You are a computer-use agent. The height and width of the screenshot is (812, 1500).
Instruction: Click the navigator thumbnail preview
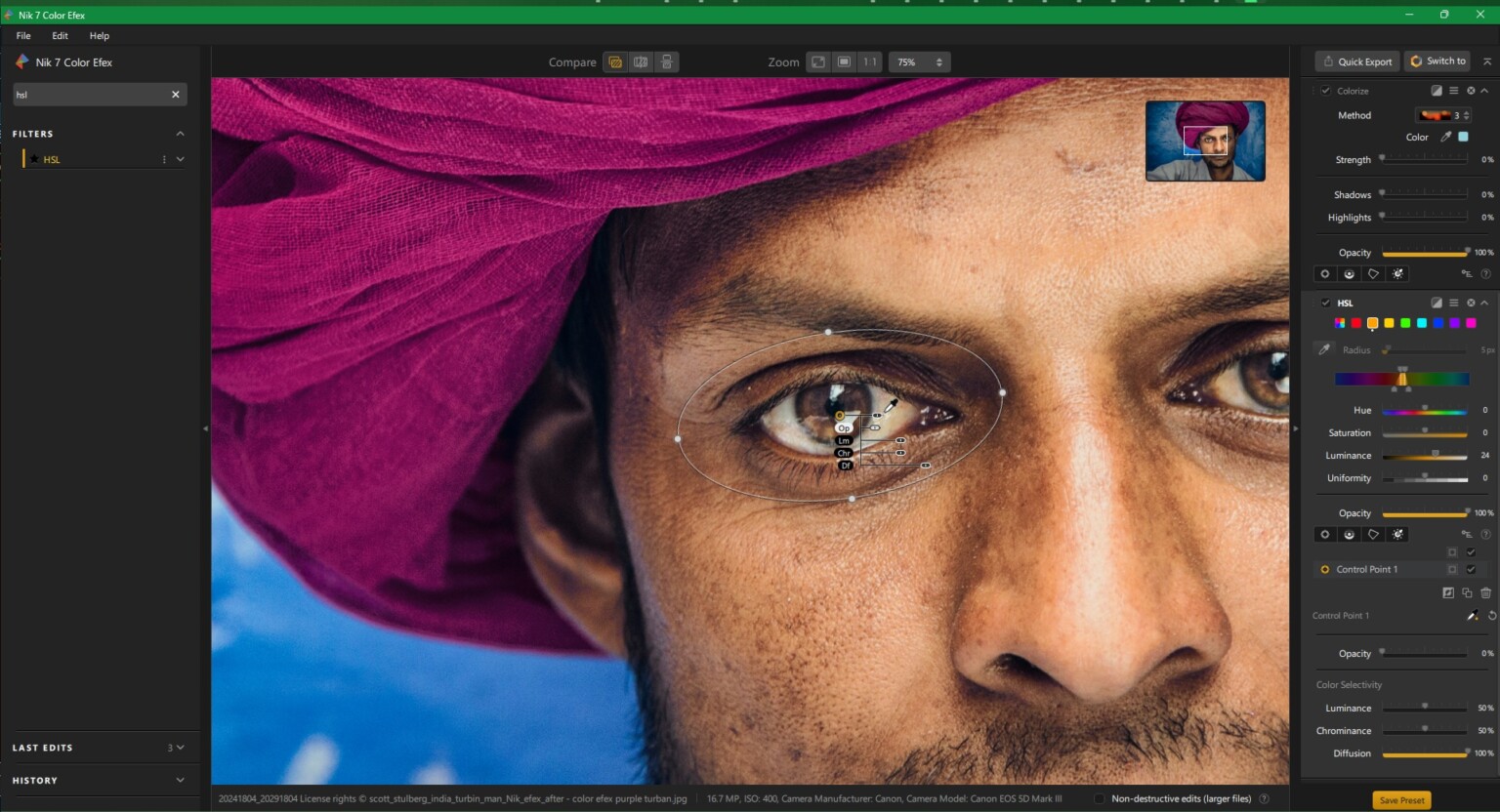pyautogui.click(x=1204, y=141)
